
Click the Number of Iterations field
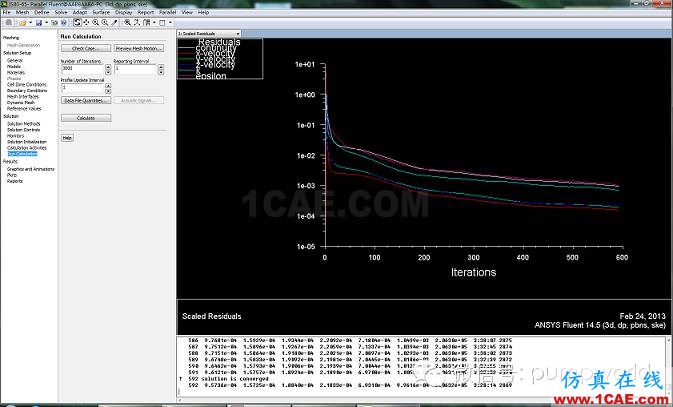tap(82, 69)
